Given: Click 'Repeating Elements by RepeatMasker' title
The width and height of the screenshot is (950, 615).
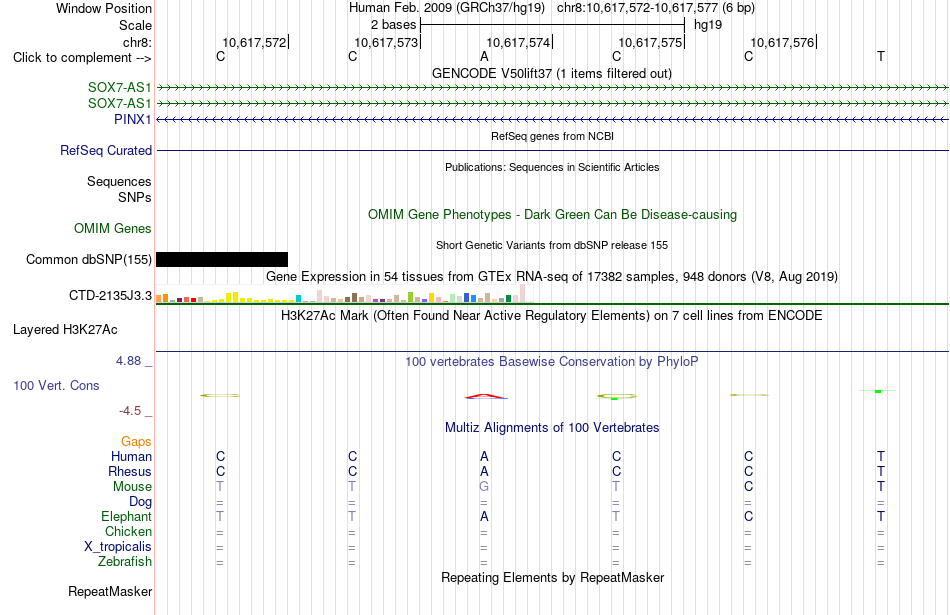Looking at the screenshot, I should tap(552, 577).
